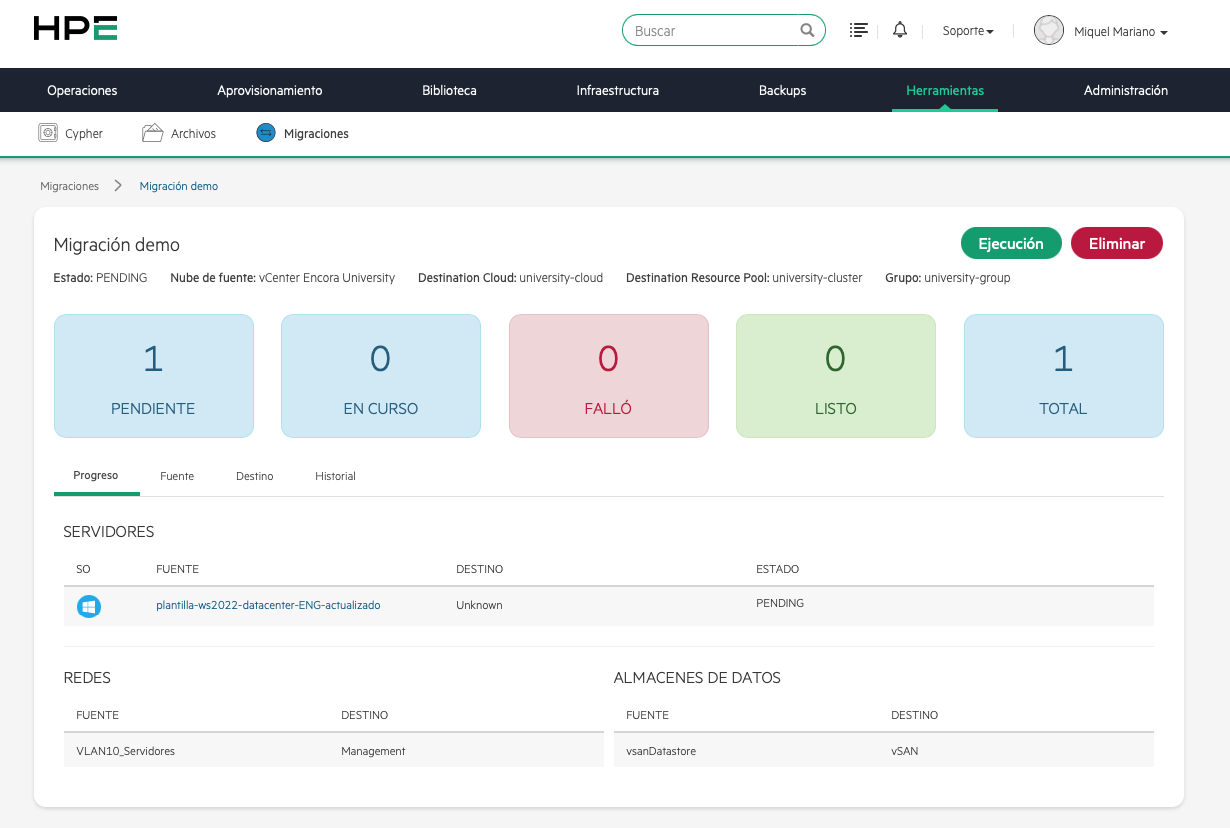Screen dimensions: 1230x828
Task: Open the Administración menu
Action: [x=1126, y=90]
